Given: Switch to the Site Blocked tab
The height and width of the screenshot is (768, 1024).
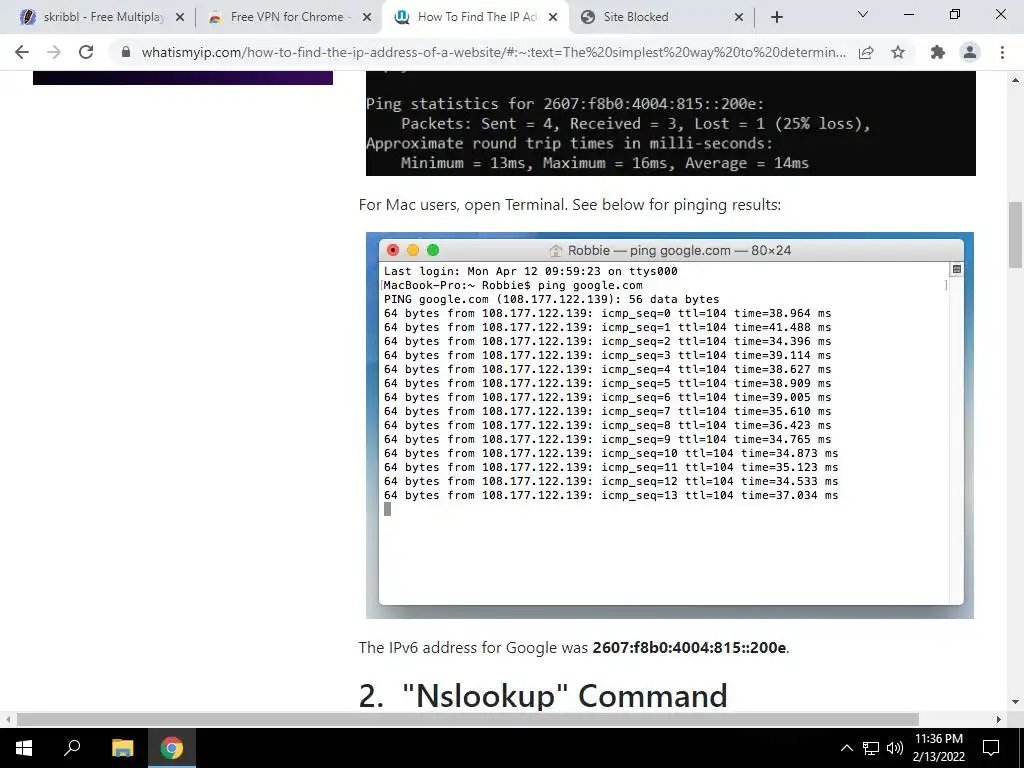Looking at the screenshot, I should click(x=662, y=17).
